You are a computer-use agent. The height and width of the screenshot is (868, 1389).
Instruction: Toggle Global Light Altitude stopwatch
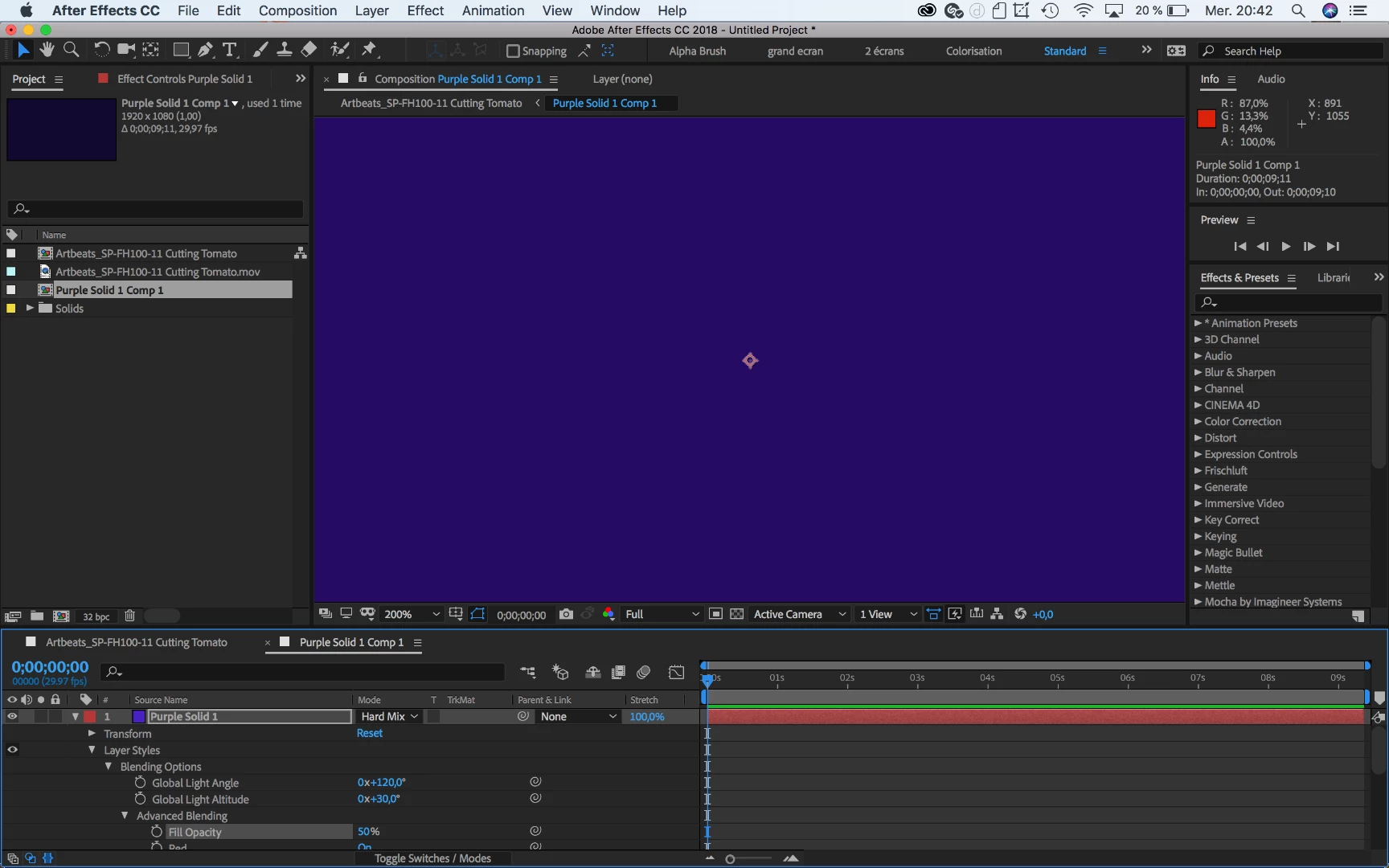(141, 799)
